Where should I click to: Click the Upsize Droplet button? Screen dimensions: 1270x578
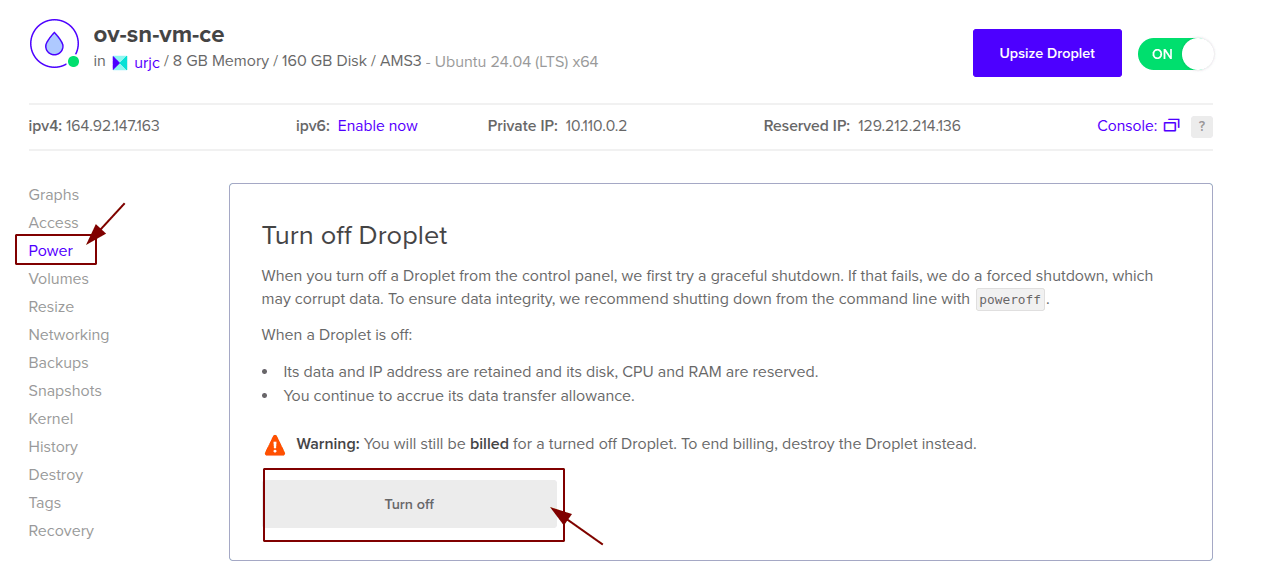[1047, 53]
